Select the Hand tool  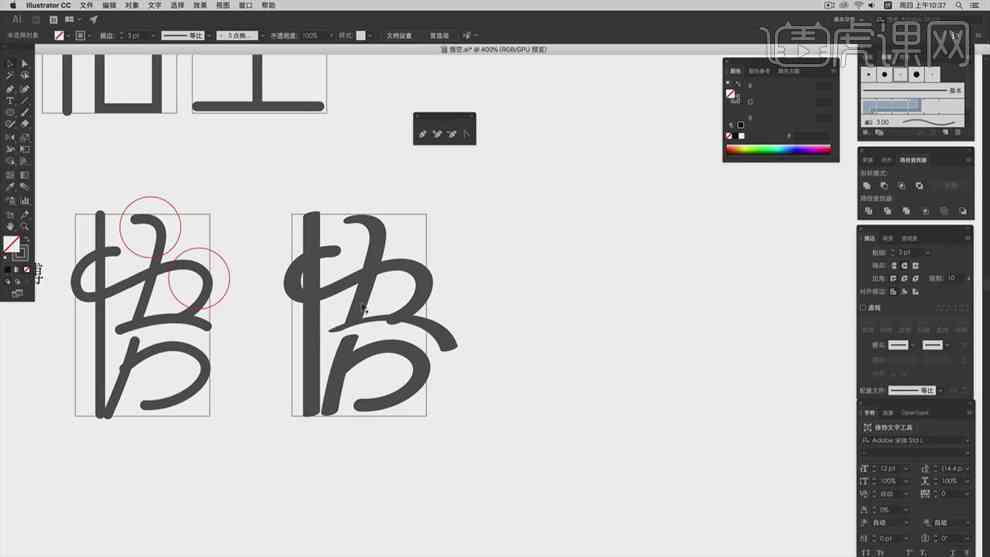pos(10,226)
